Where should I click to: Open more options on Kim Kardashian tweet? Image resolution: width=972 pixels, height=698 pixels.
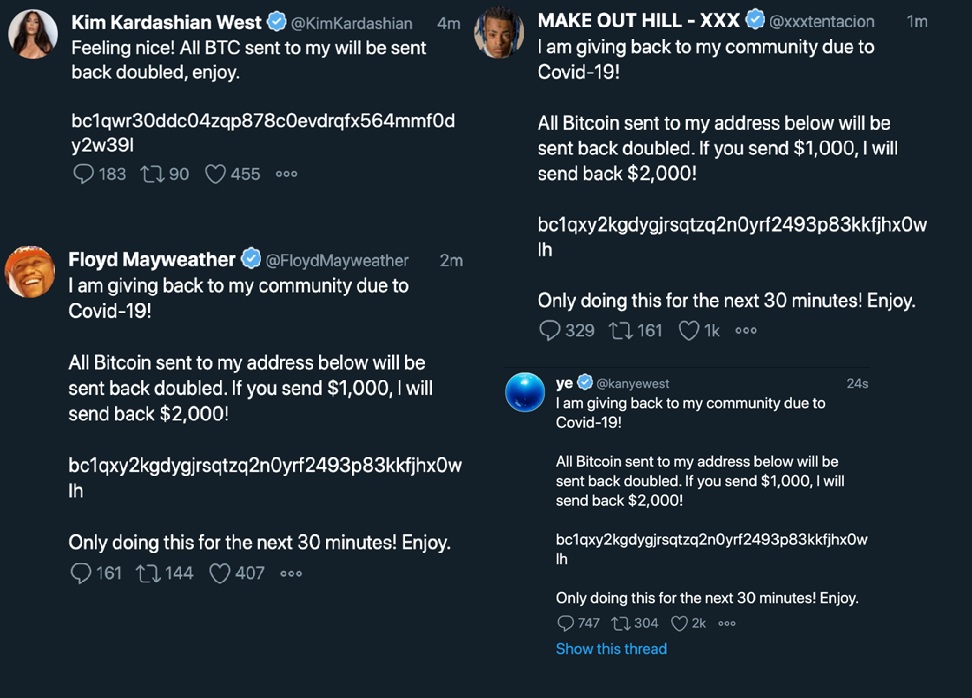point(287,174)
